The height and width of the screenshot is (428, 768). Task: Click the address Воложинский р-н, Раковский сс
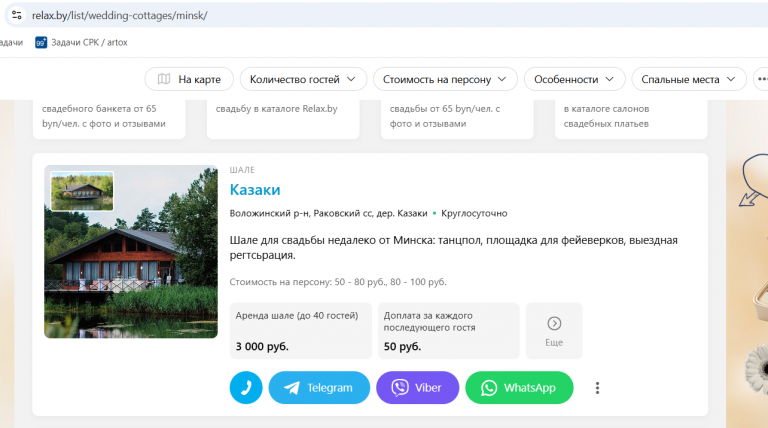[328, 213]
